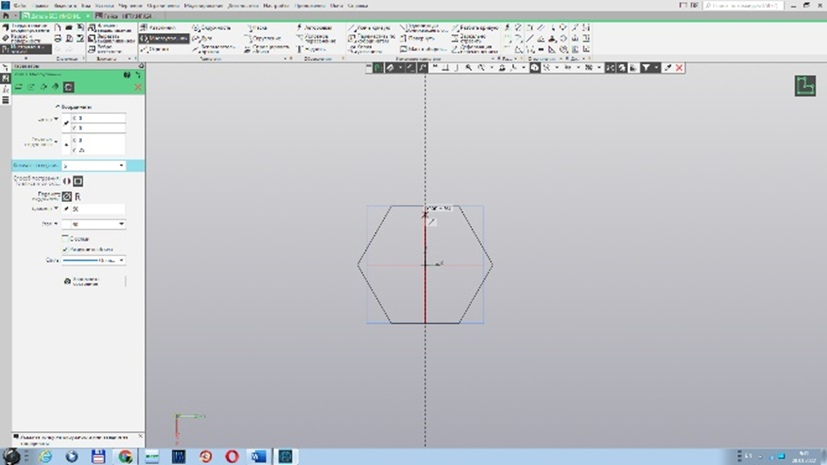This screenshot has height=465, width=827.
Task: Open the Help menu at menu bar end
Action: pyautogui.click(x=358, y=5)
